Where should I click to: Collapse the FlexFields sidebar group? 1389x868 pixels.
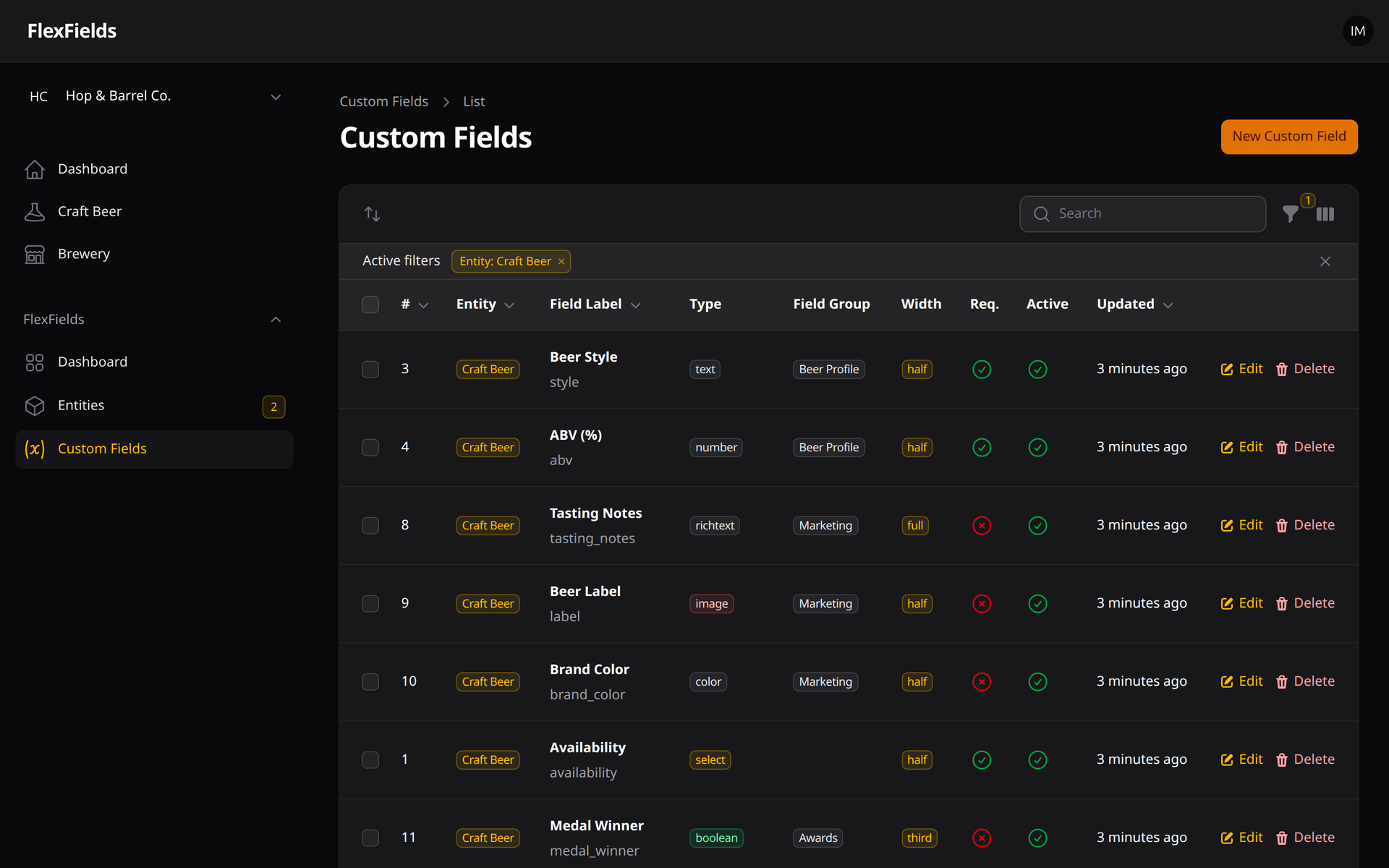coord(276,320)
